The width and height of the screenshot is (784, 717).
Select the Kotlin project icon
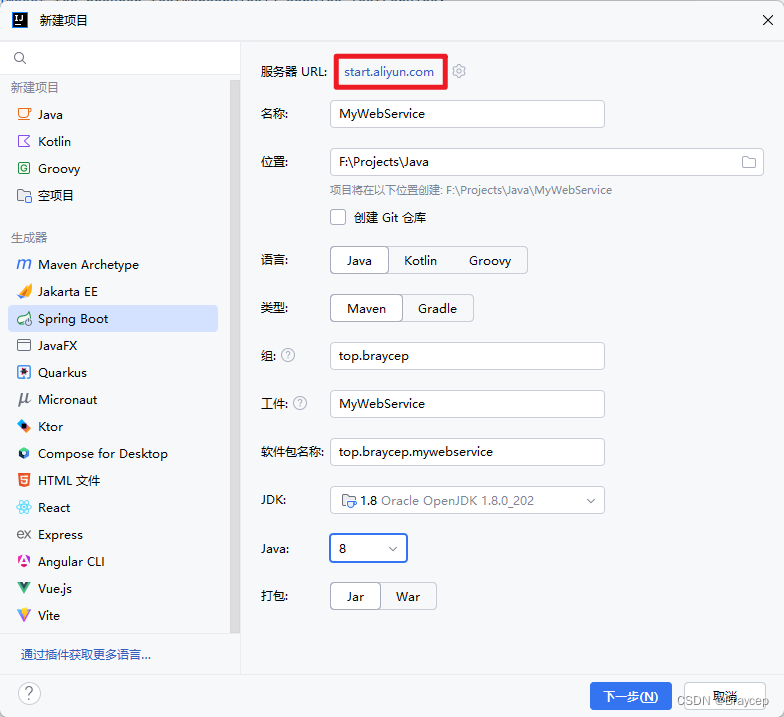24,141
